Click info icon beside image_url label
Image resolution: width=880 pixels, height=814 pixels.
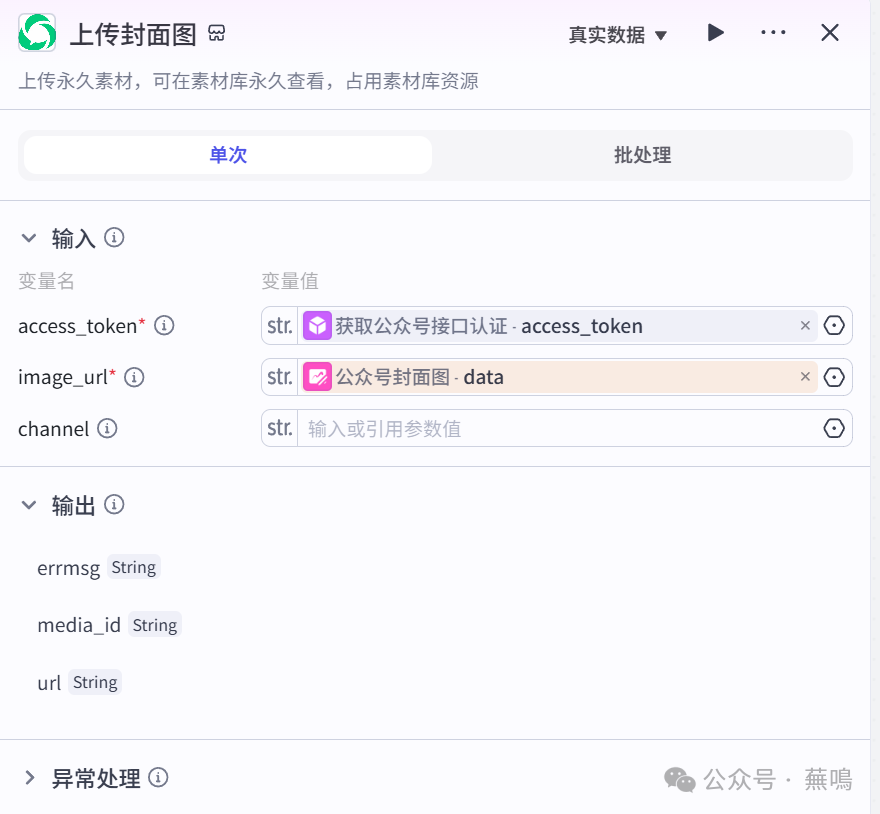pyautogui.click(x=134, y=377)
